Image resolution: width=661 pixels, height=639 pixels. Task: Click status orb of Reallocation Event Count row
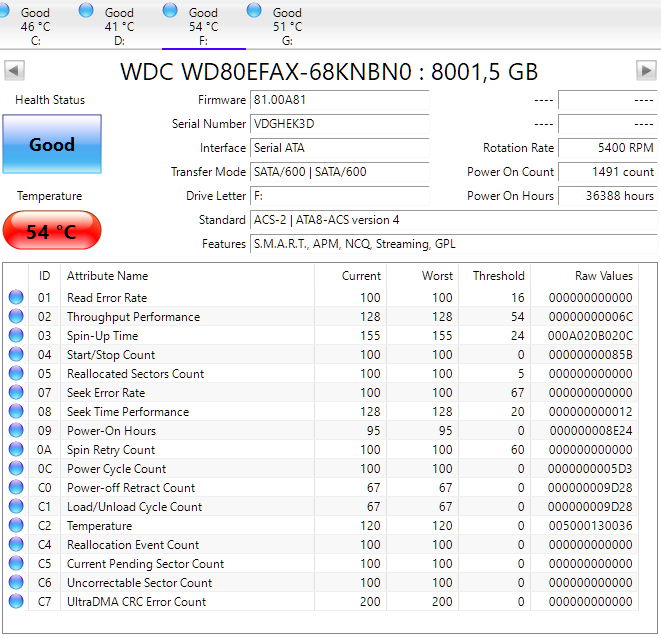coord(16,544)
